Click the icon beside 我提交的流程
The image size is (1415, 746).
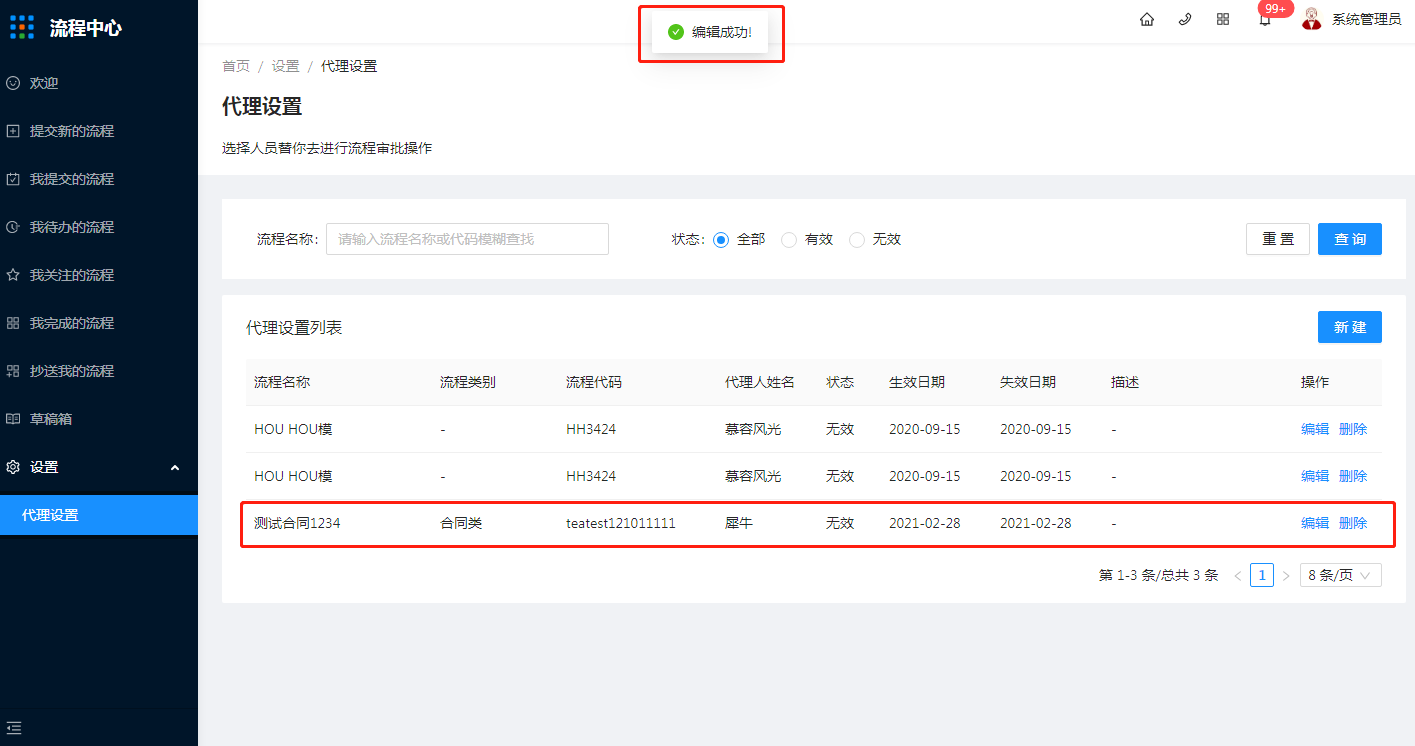pos(13,179)
